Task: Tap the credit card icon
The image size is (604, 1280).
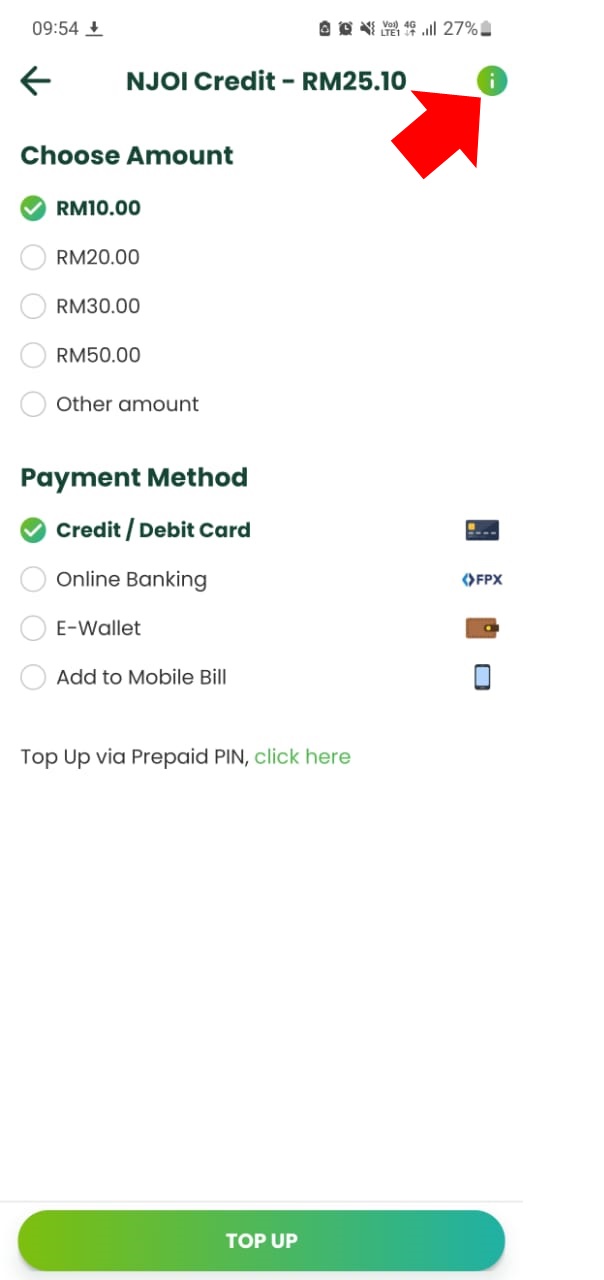Action: 482,530
